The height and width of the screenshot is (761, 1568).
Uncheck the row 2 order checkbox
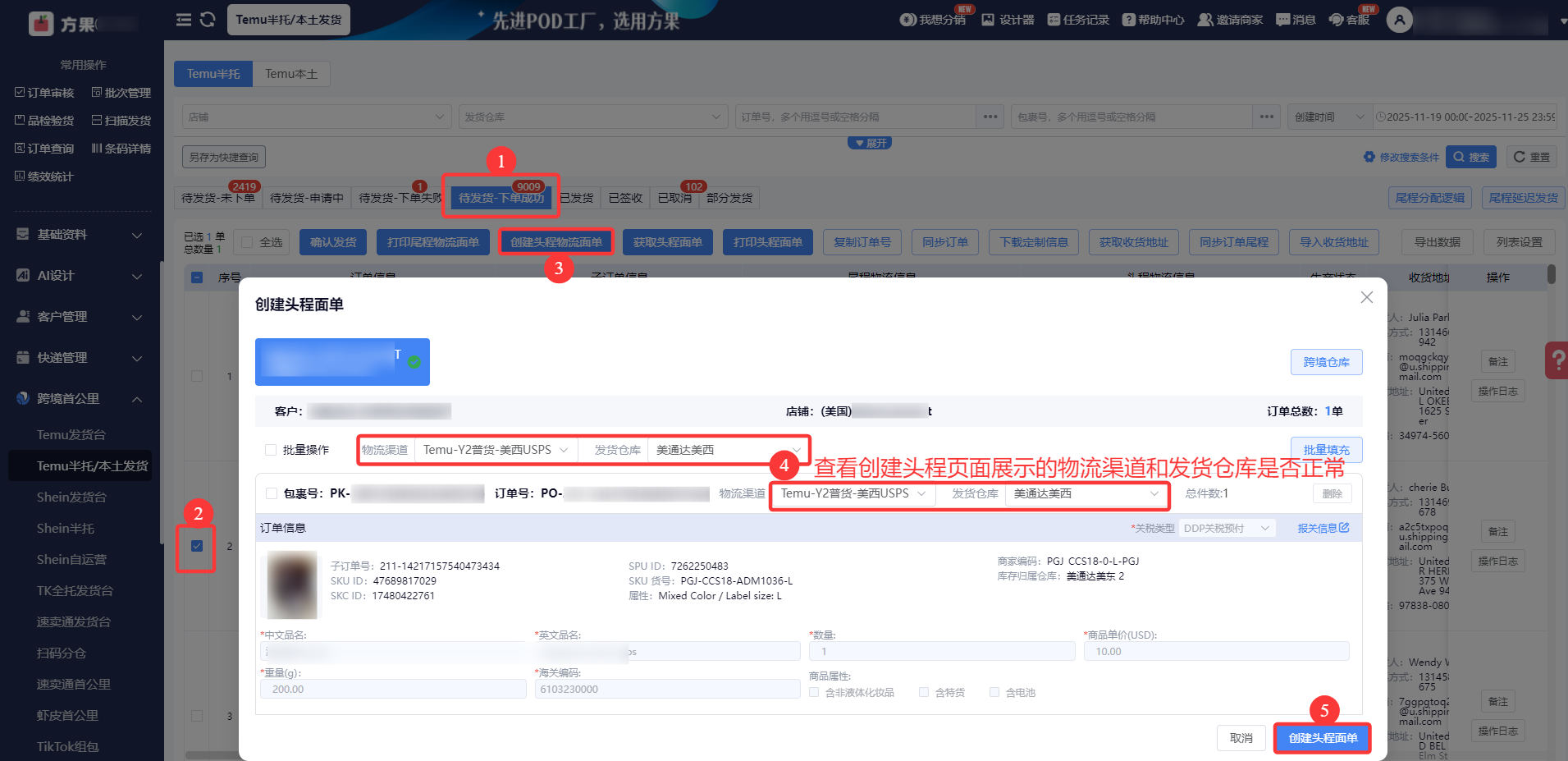click(197, 546)
